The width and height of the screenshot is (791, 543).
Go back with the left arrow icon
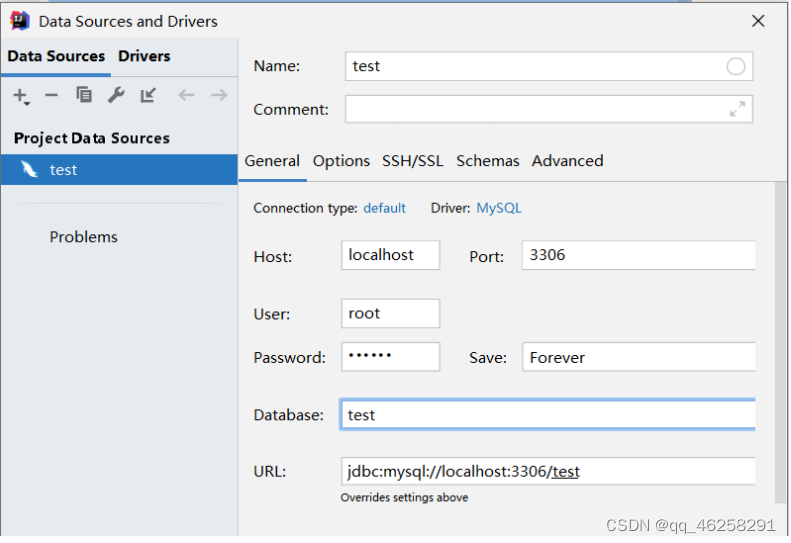tap(186, 95)
